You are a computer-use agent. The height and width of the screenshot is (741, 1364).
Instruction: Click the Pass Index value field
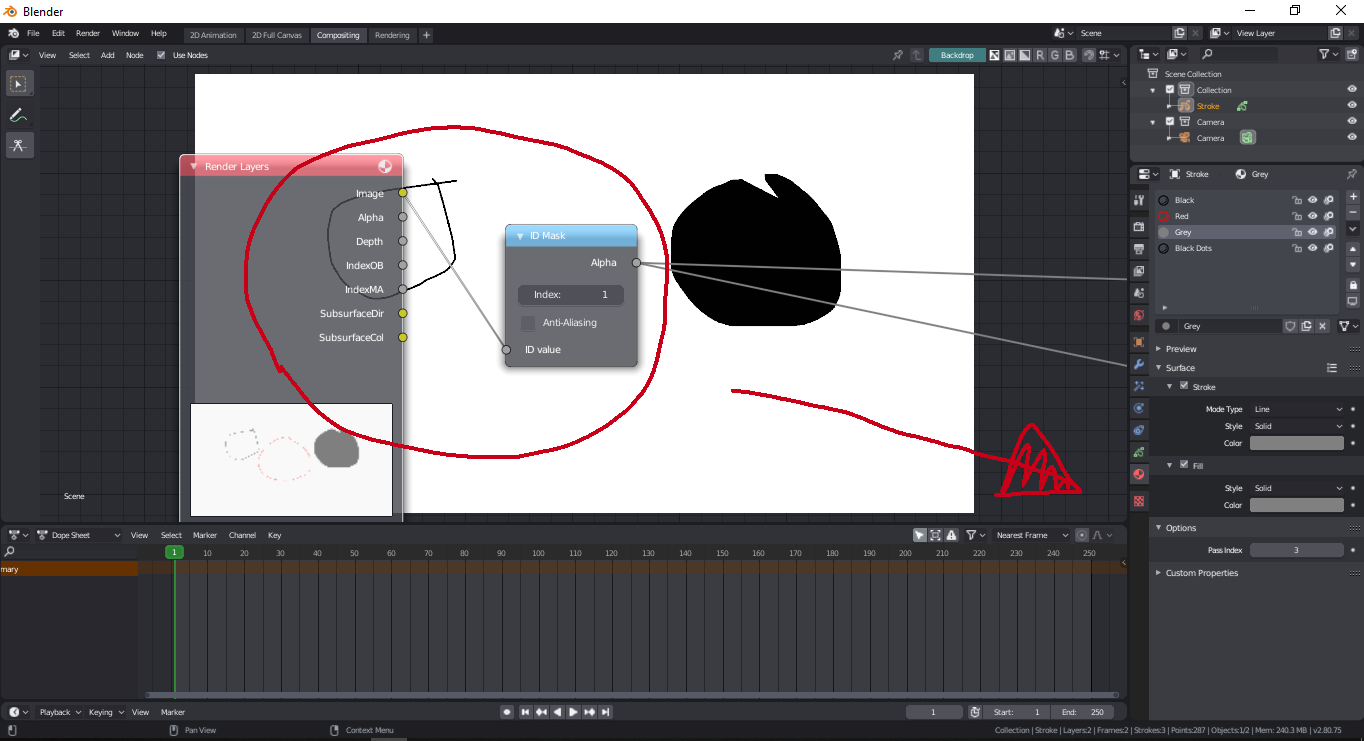(1297, 550)
